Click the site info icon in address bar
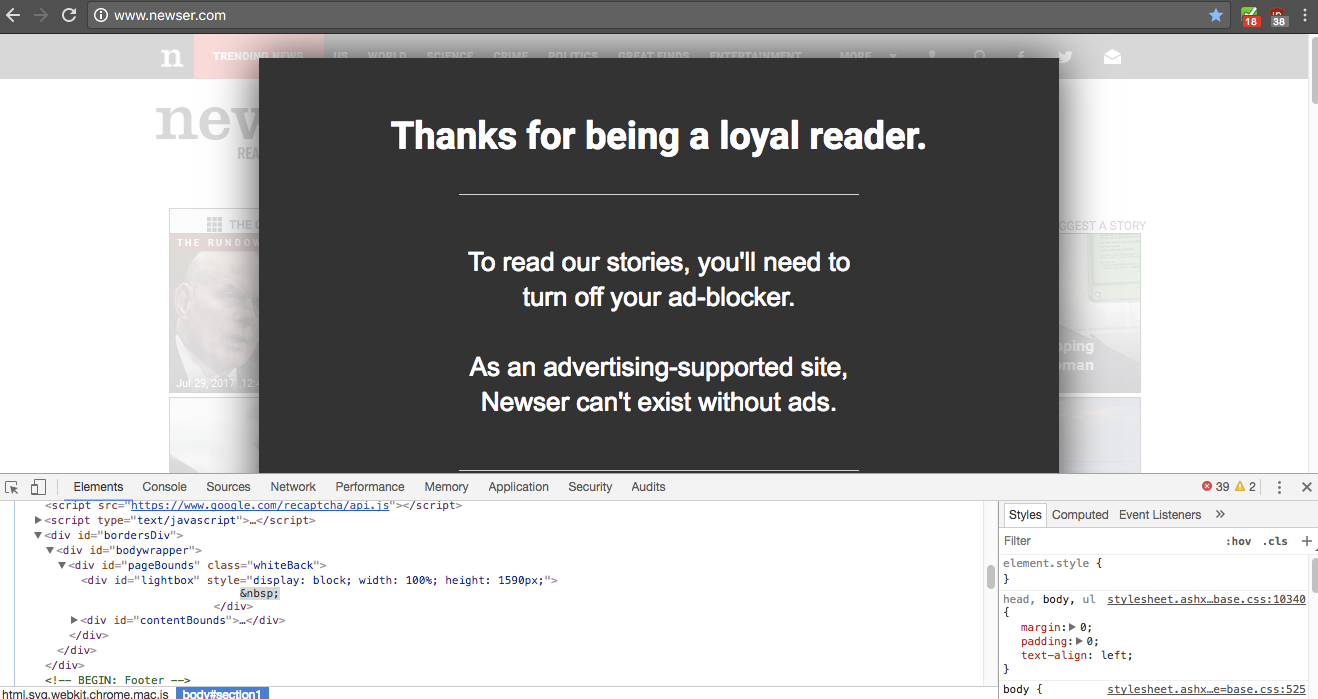Image resolution: width=1318 pixels, height=699 pixels. pos(100,15)
